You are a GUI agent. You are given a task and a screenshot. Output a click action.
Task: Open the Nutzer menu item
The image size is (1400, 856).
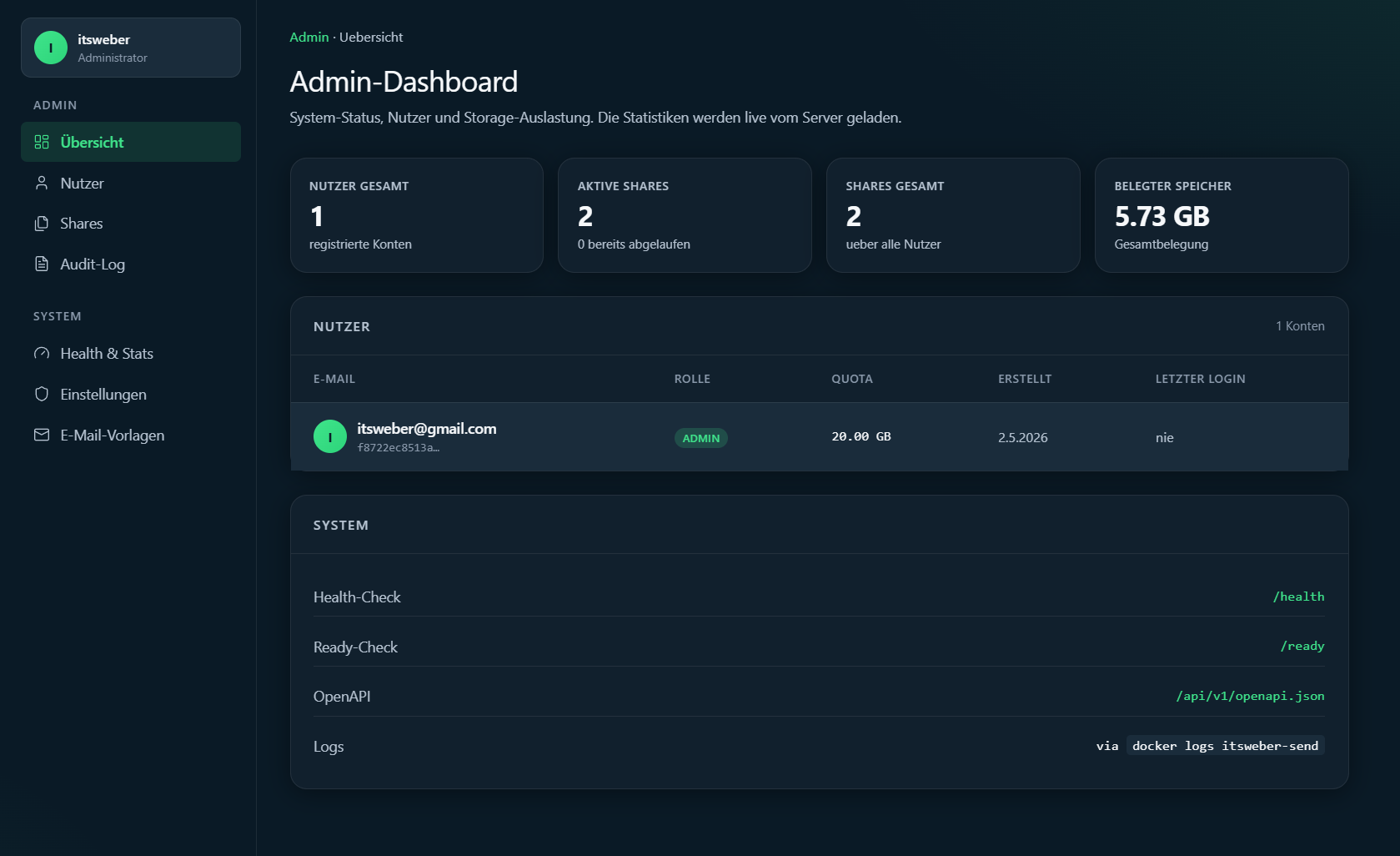pos(131,183)
